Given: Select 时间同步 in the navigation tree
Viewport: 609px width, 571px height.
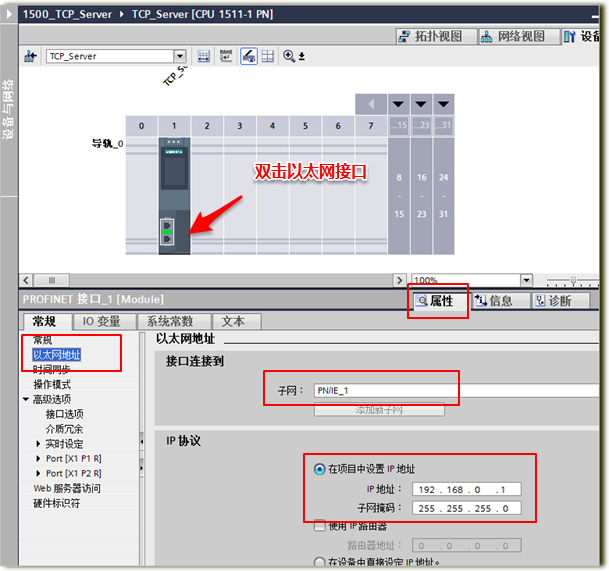Looking at the screenshot, I should [52, 369].
